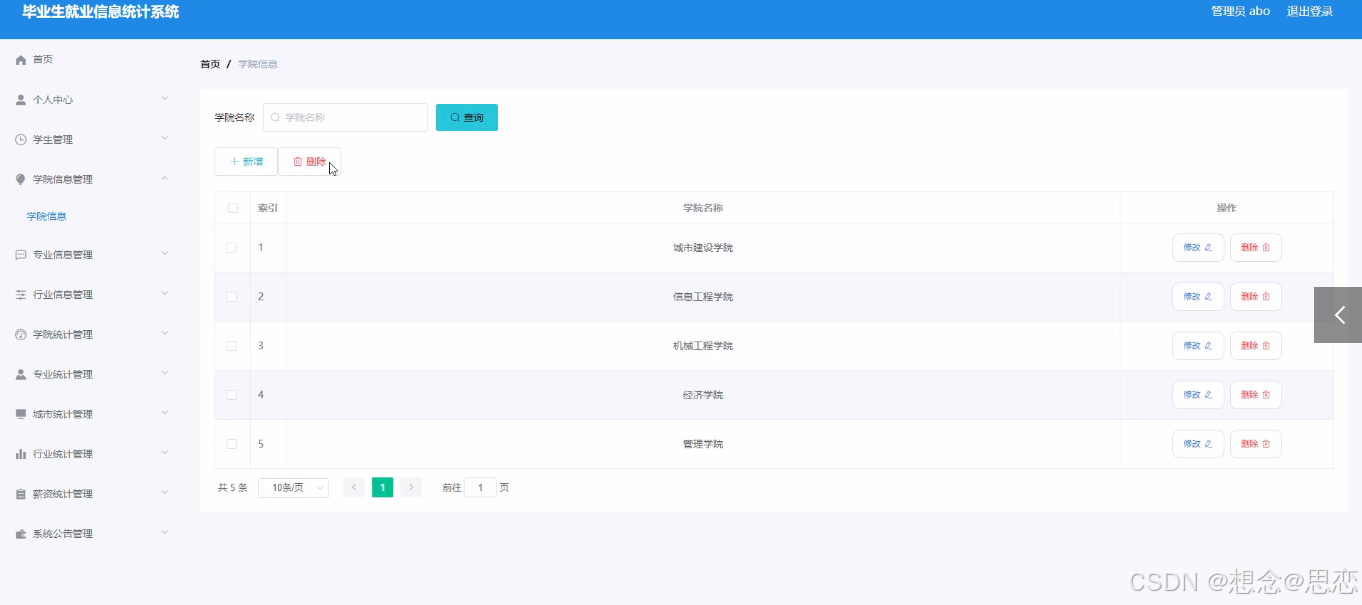Click the icon beside 学院信息管理

click(x=20, y=180)
